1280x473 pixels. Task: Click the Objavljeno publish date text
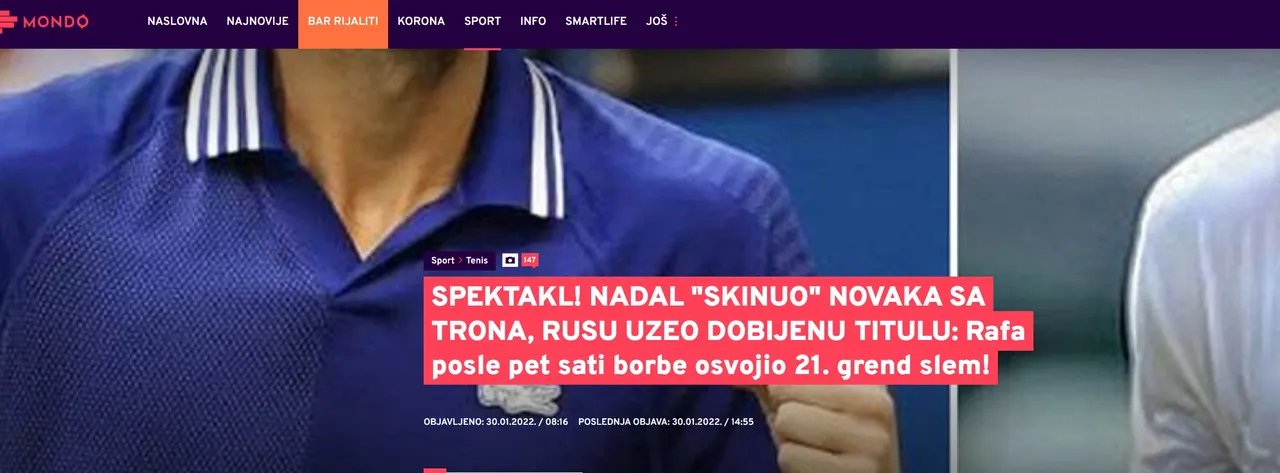[496, 422]
